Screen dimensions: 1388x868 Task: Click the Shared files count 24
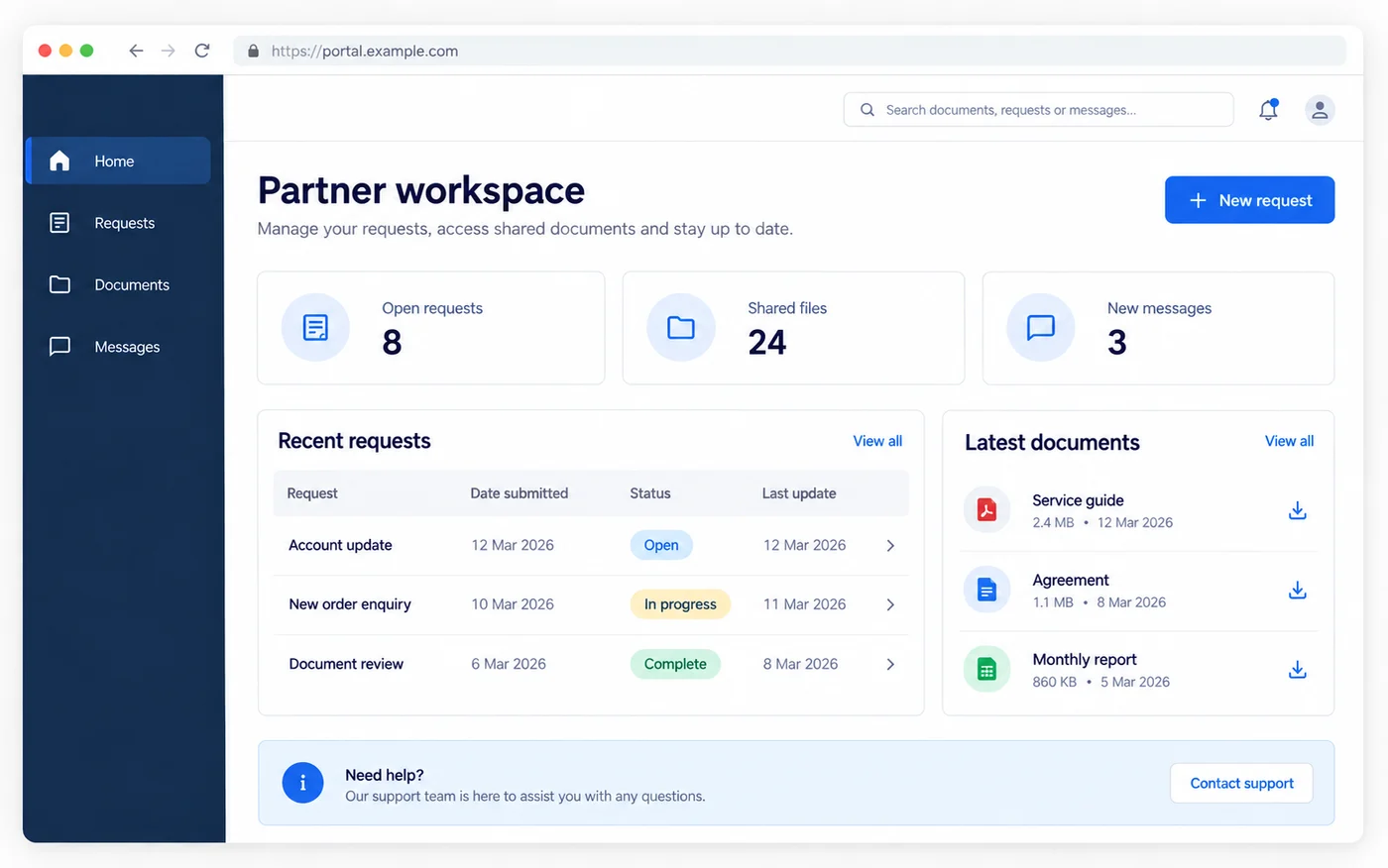(767, 343)
